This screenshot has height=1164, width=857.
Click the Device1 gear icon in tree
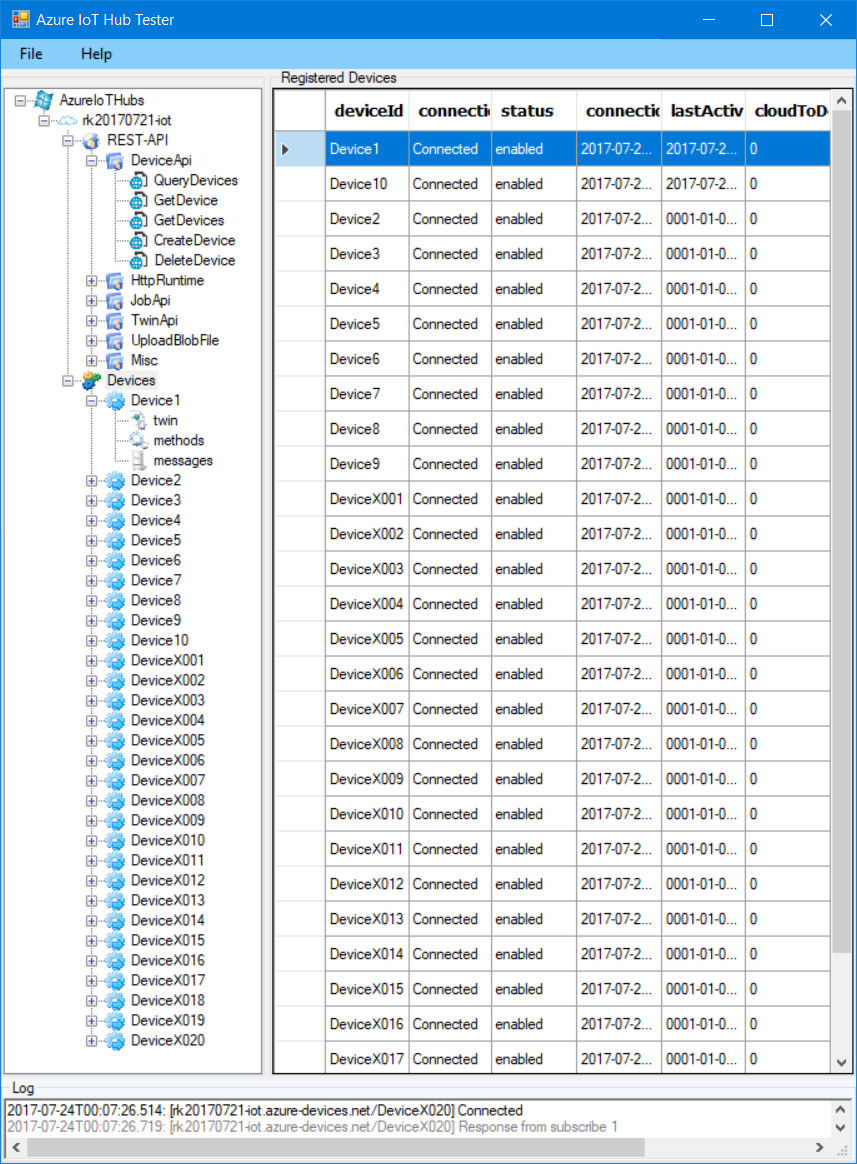115,401
